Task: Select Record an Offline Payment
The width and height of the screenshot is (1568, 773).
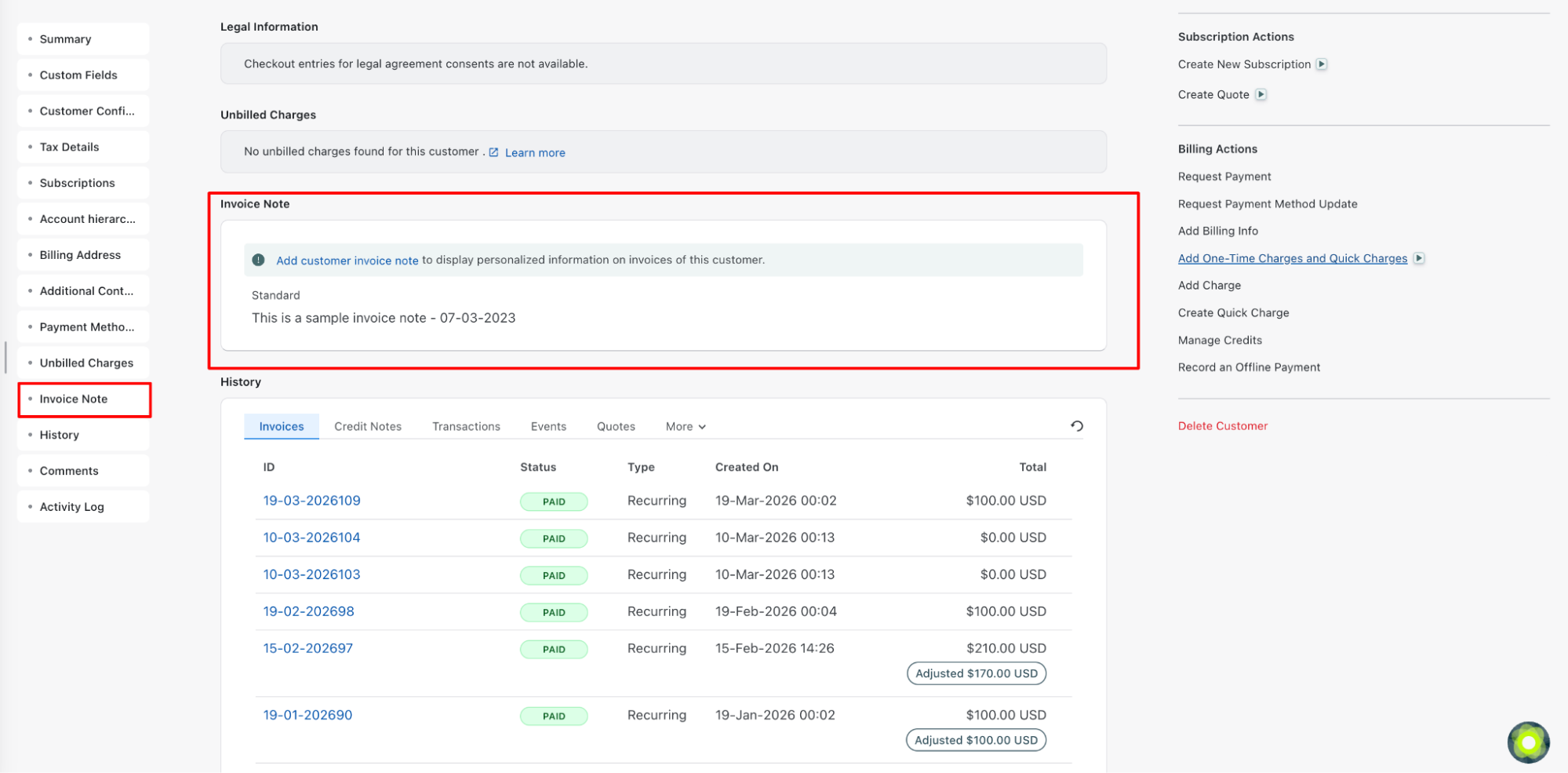Action: coord(1249,367)
